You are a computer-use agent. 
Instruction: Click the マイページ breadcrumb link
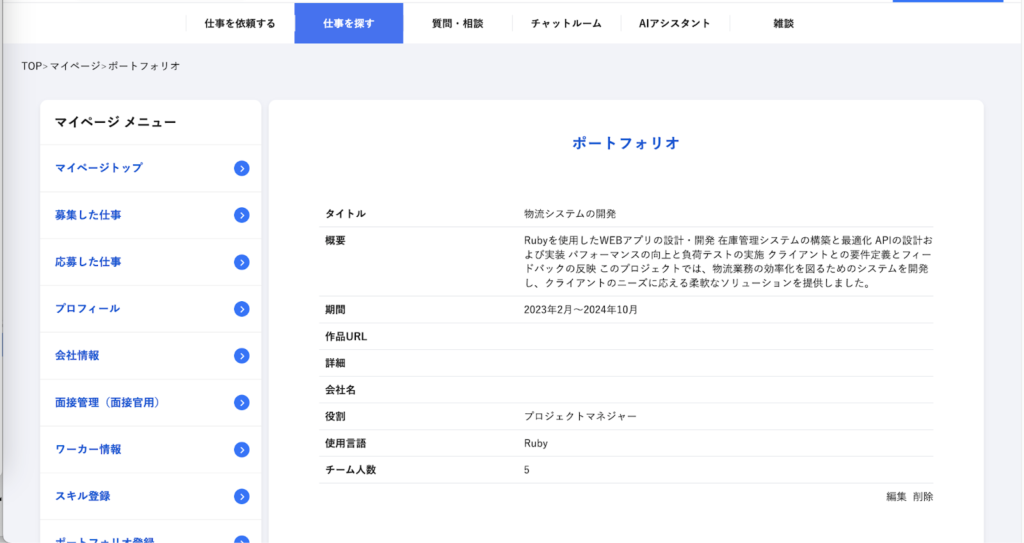tap(76, 66)
